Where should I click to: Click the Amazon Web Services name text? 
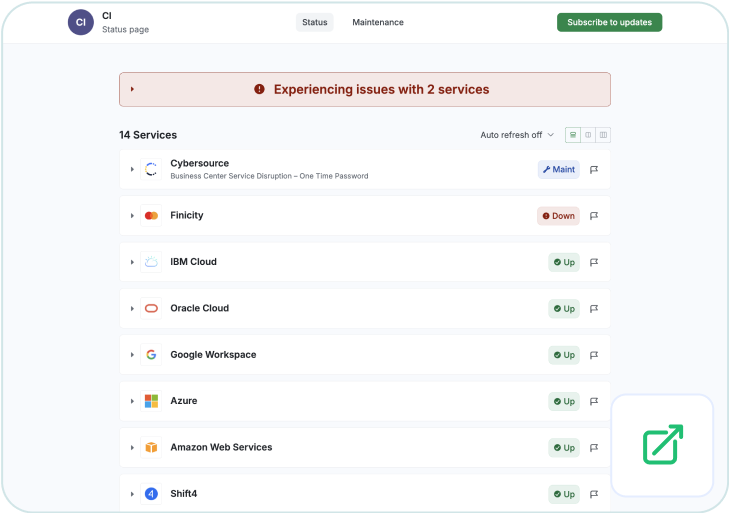(x=221, y=447)
